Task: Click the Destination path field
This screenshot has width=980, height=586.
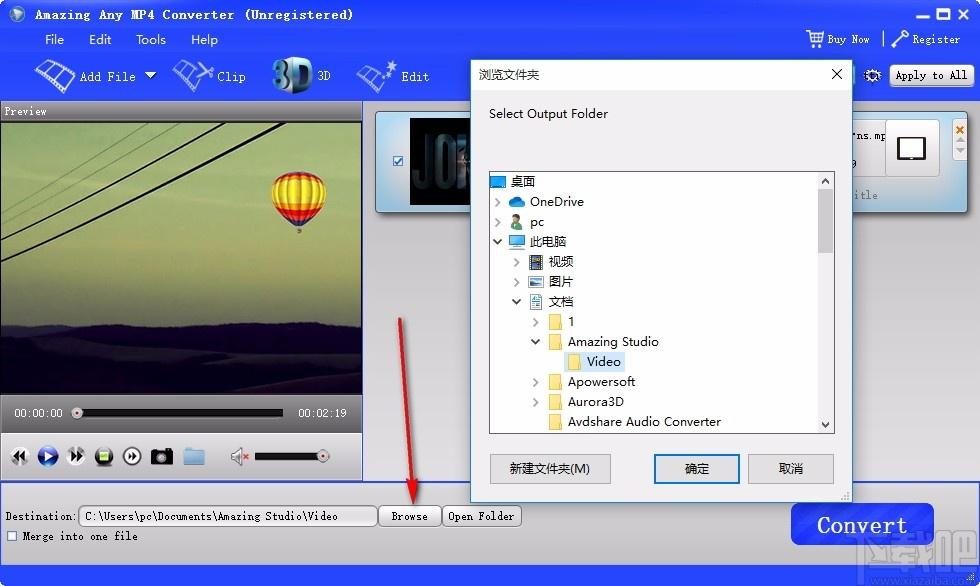Action: (x=228, y=516)
